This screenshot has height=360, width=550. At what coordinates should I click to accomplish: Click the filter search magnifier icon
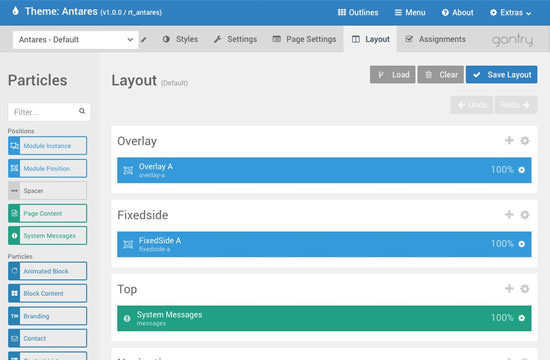[82, 111]
